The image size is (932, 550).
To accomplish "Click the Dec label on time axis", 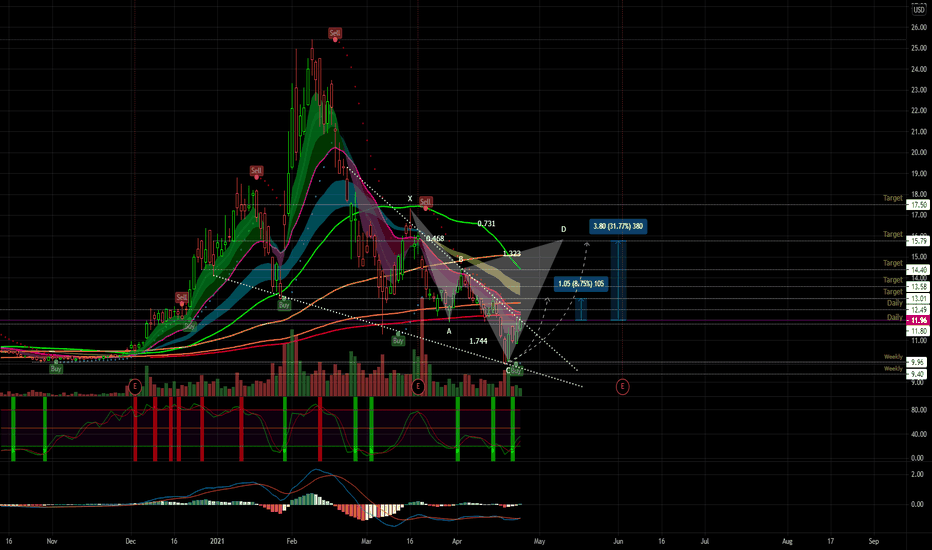I will pyautogui.click(x=131, y=542).
